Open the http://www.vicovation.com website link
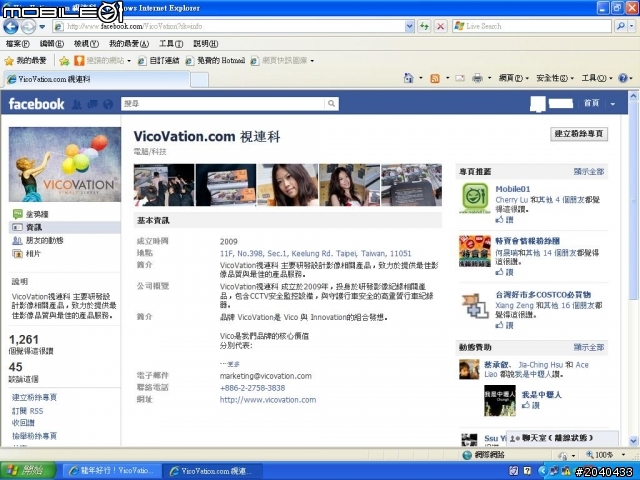The image size is (640, 480). pos(268,400)
